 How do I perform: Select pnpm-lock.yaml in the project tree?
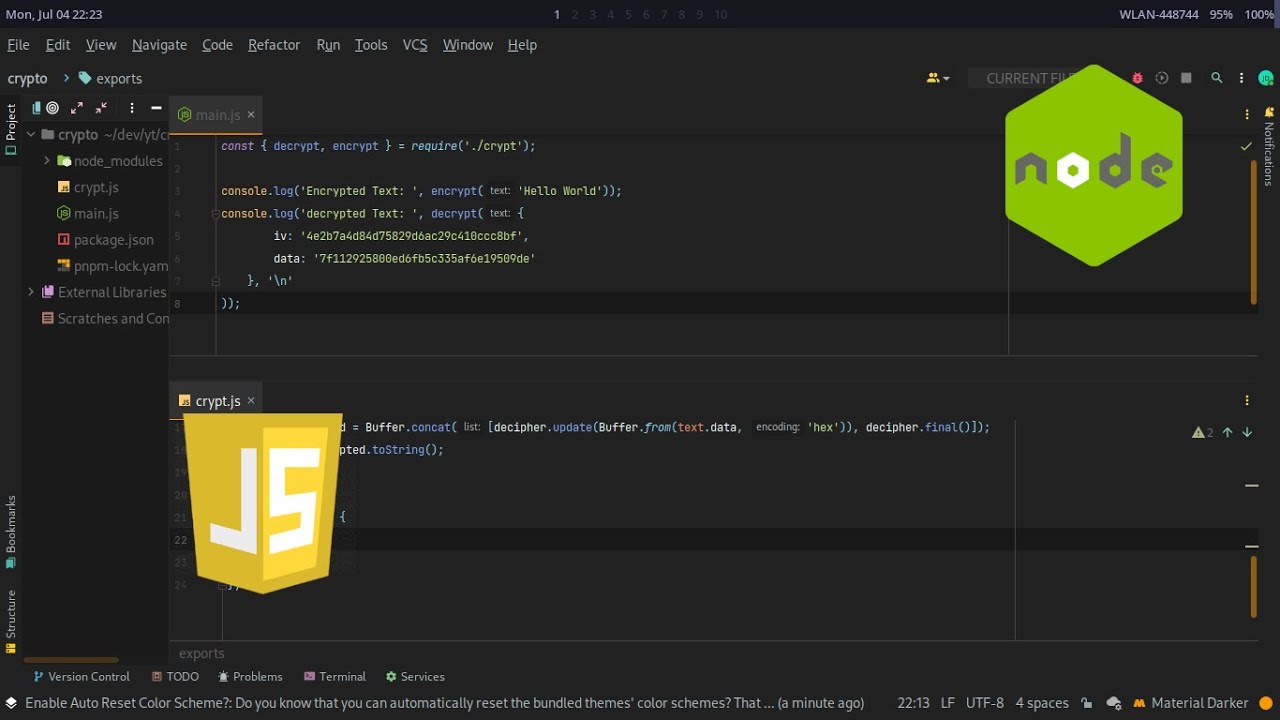pyautogui.click(x=112, y=266)
